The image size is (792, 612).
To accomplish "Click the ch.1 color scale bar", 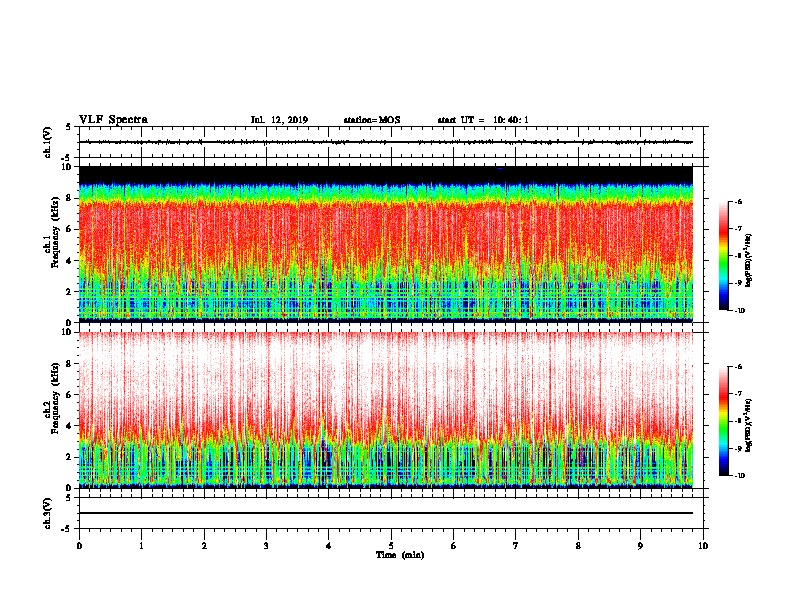I will (x=723, y=256).
